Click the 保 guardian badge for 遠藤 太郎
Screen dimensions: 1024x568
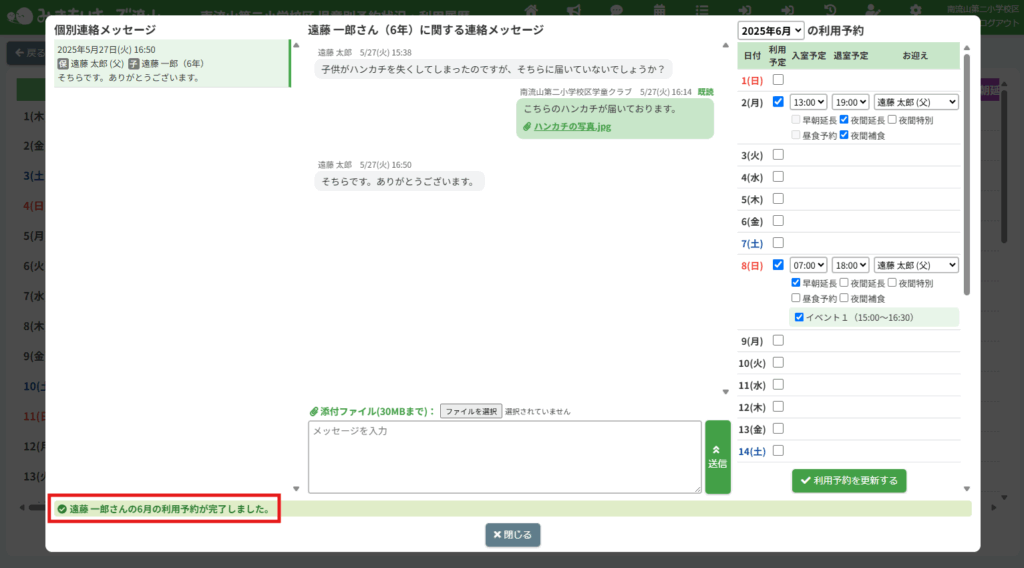(63, 63)
